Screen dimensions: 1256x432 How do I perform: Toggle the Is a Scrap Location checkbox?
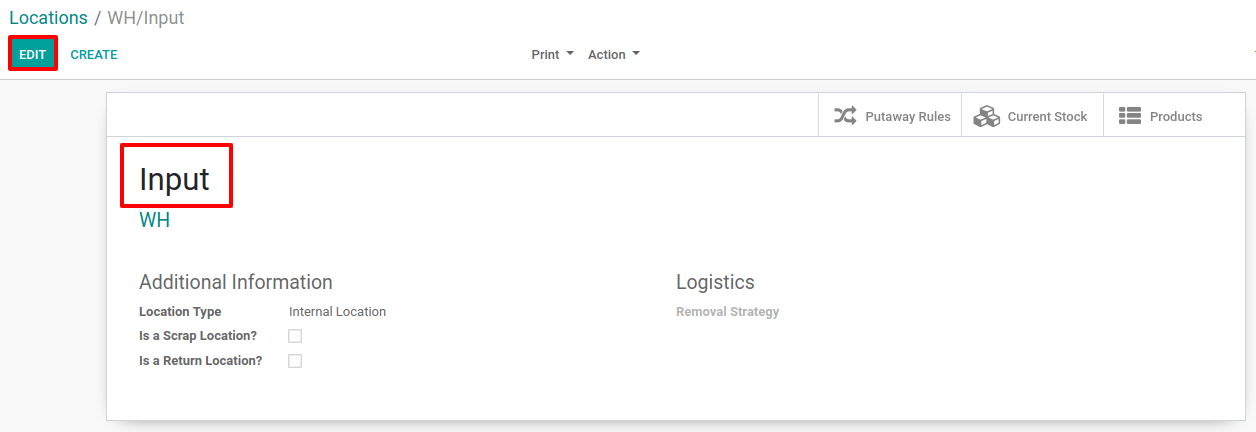[x=295, y=336]
